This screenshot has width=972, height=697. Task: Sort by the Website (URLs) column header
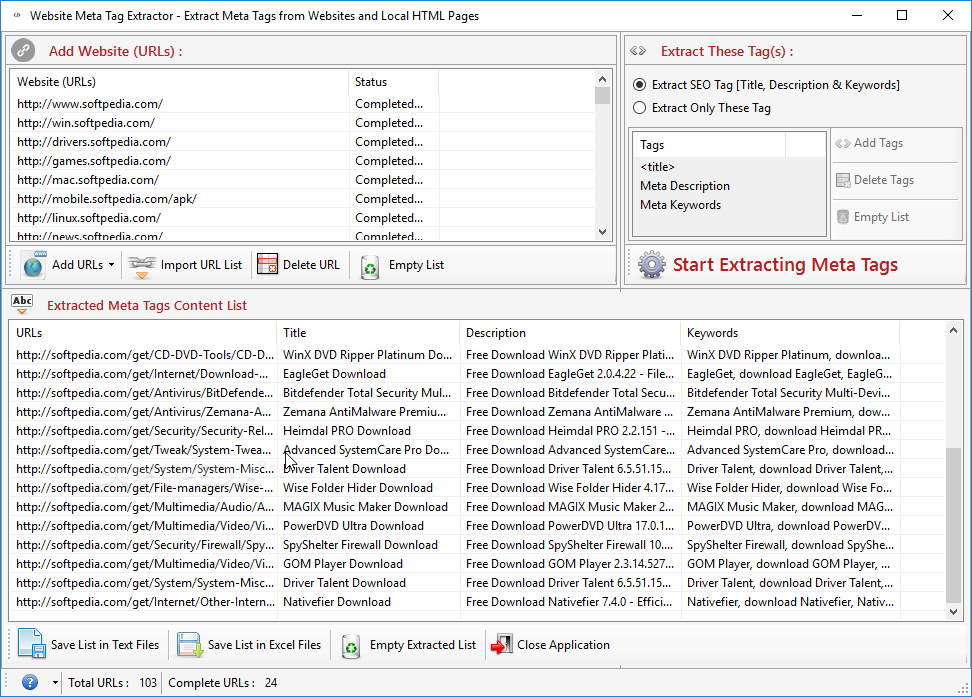pyautogui.click(x=179, y=82)
